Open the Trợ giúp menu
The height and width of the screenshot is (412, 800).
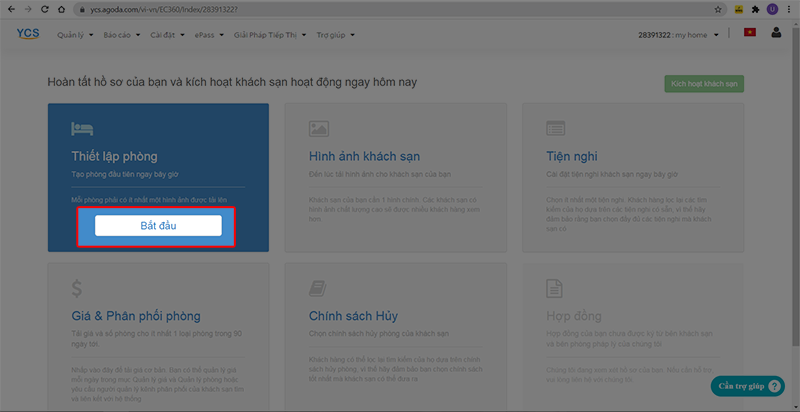(336, 35)
